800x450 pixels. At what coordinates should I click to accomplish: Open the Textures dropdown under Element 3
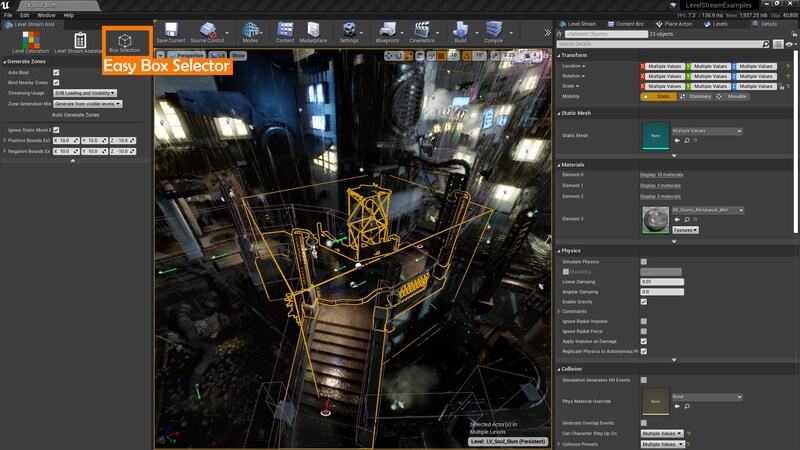[x=685, y=230]
